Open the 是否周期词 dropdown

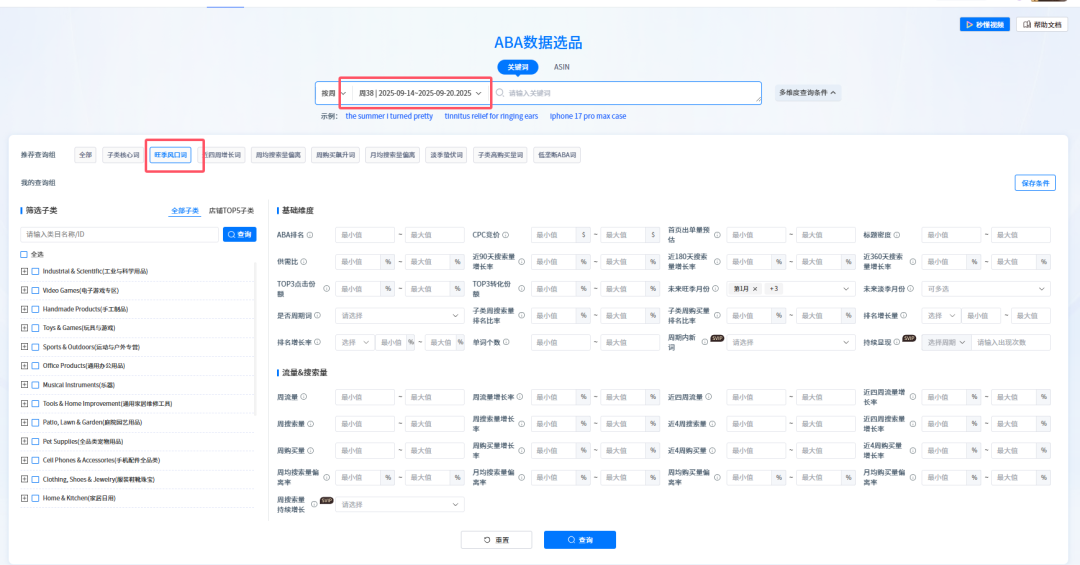pos(399,316)
